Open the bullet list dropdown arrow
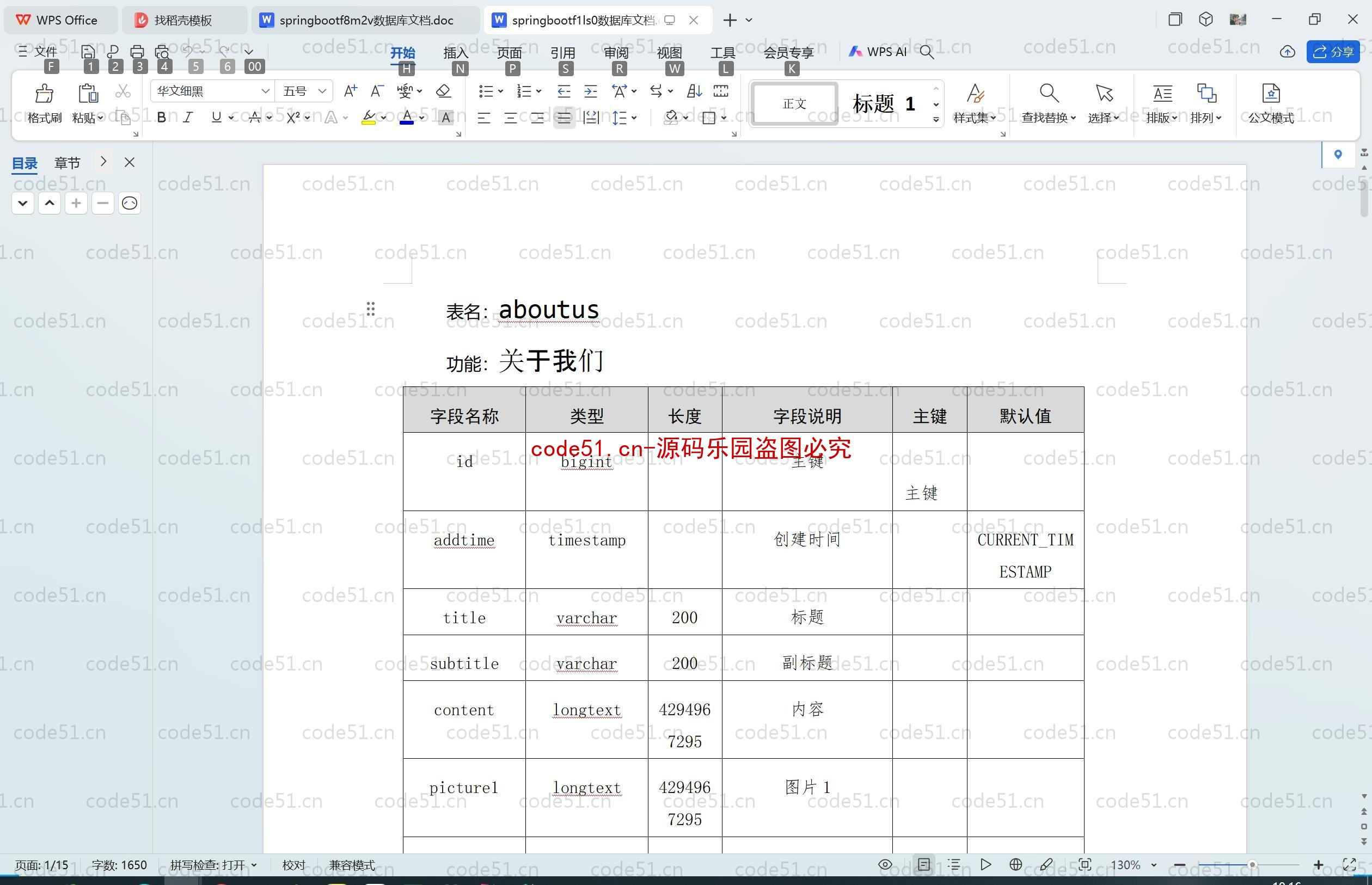This screenshot has width=1372, height=885. (x=500, y=91)
